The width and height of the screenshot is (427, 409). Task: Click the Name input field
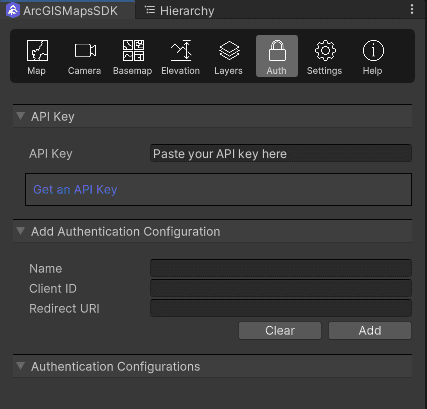[281, 268]
